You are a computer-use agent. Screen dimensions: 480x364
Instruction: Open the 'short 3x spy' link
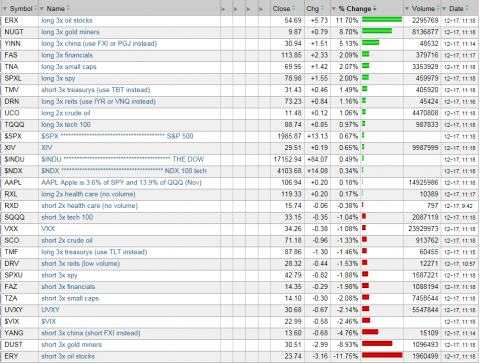[x=59, y=275]
